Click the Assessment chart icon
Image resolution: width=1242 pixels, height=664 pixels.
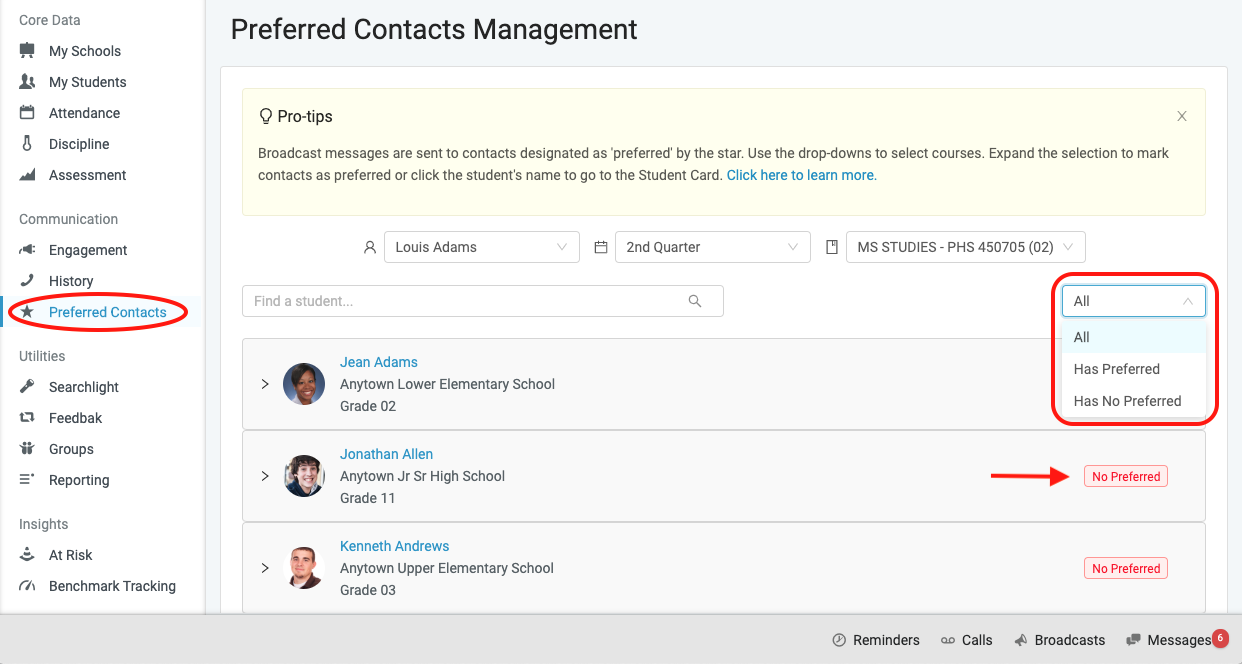pos(27,175)
